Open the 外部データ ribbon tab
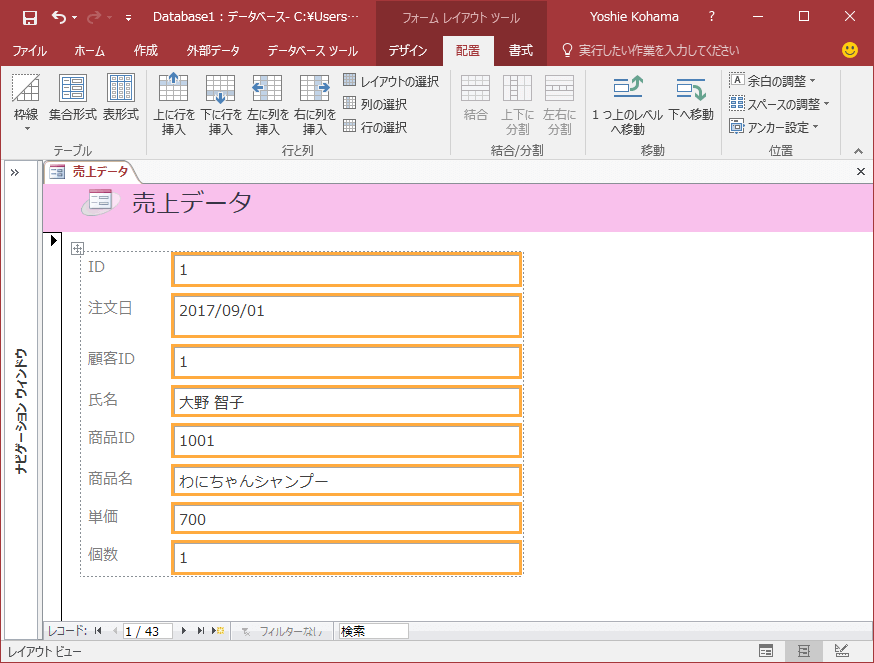The image size is (874, 663). click(x=213, y=51)
